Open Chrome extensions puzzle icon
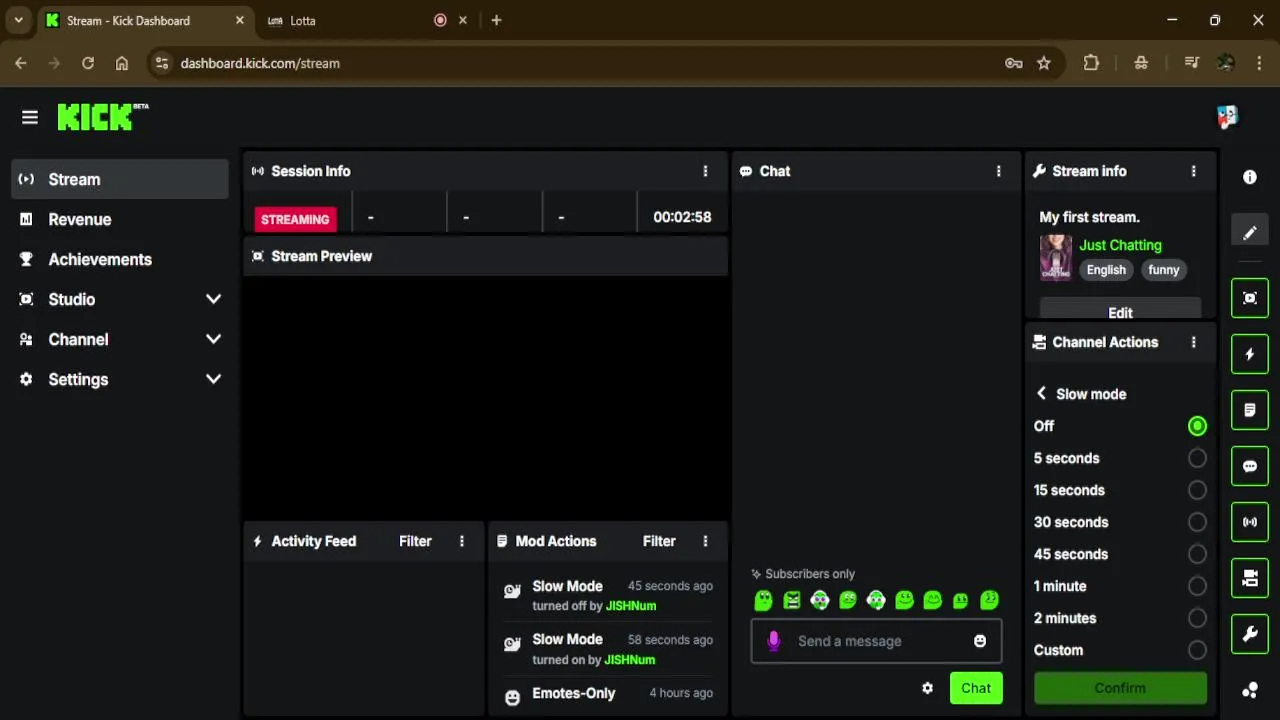The height and width of the screenshot is (720, 1280). [1091, 63]
